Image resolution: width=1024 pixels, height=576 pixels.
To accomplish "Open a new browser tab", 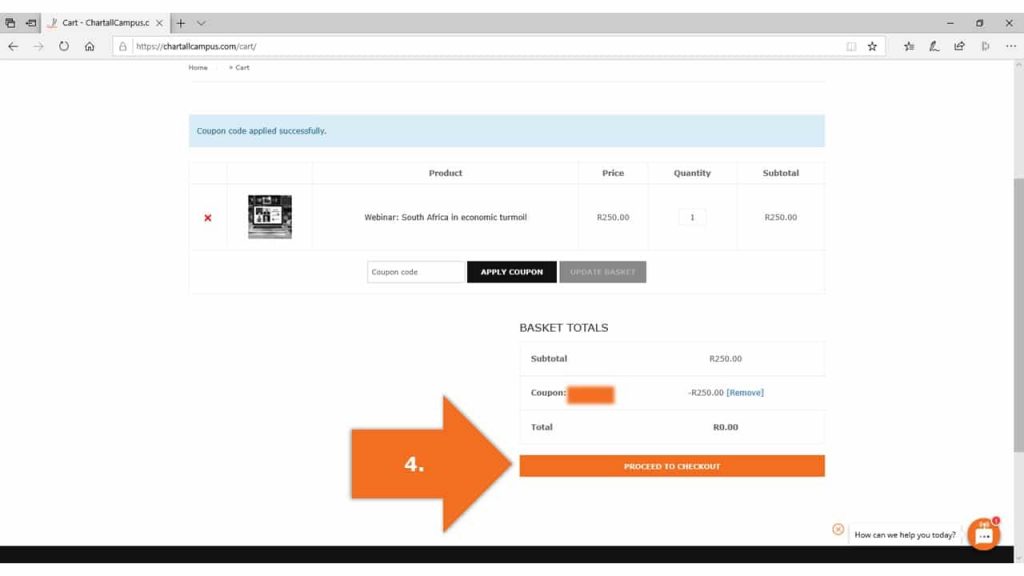I will 181,23.
